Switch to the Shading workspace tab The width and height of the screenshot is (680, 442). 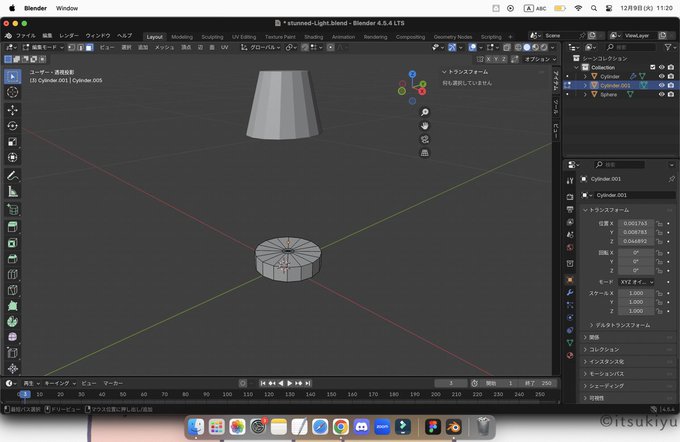pos(313,37)
